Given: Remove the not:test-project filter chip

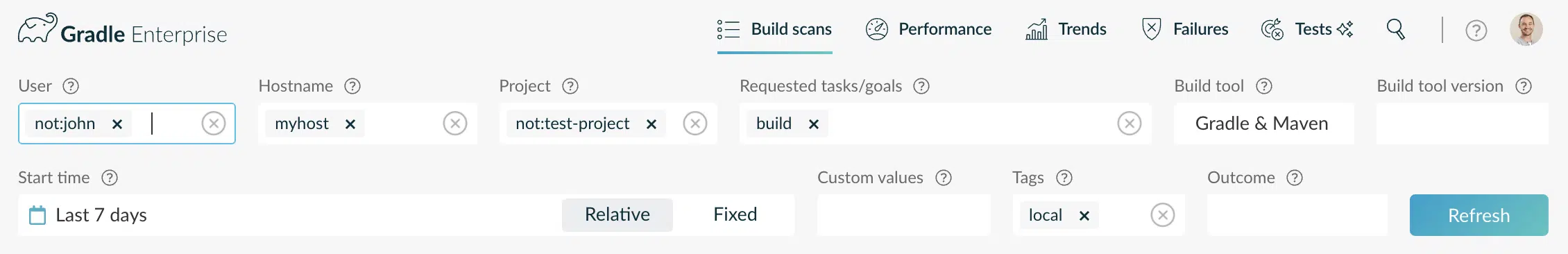Looking at the screenshot, I should pyautogui.click(x=651, y=124).
